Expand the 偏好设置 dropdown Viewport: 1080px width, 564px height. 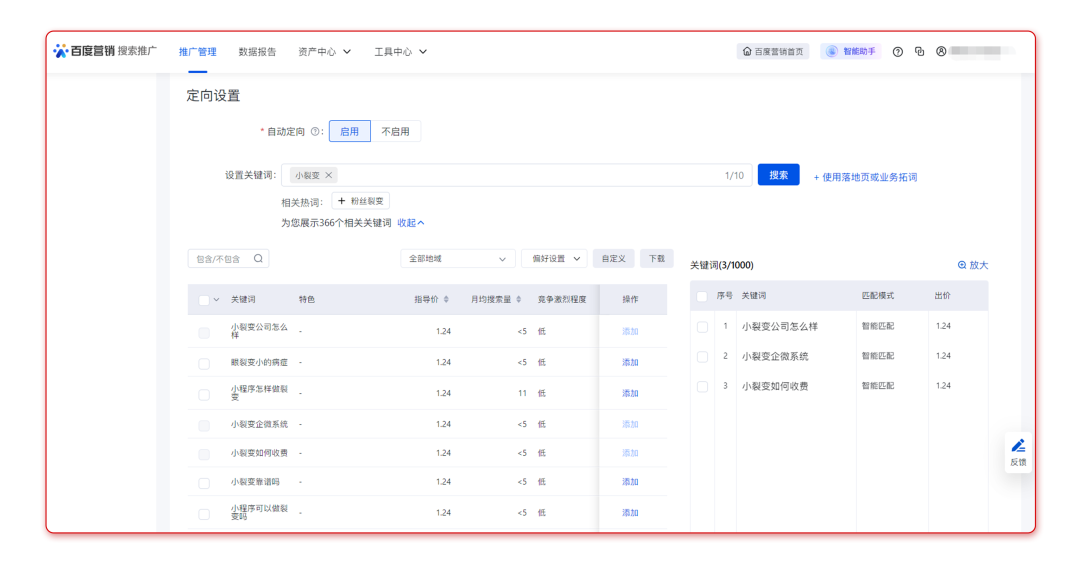[553, 259]
